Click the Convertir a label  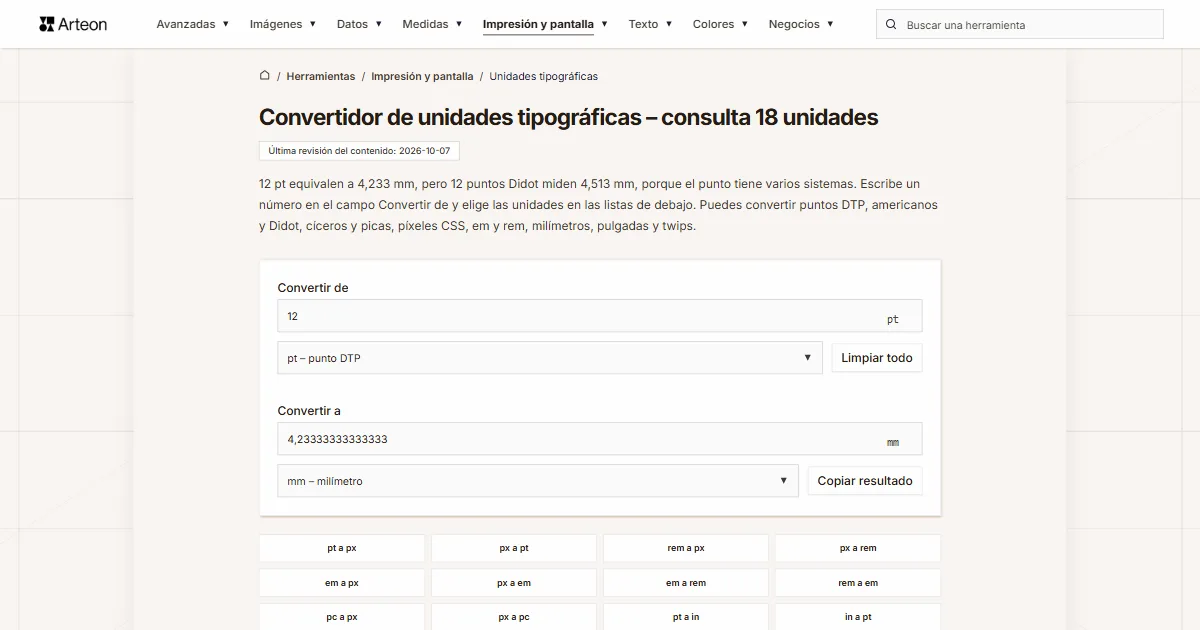pyautogui.click(x=309, y=411)
